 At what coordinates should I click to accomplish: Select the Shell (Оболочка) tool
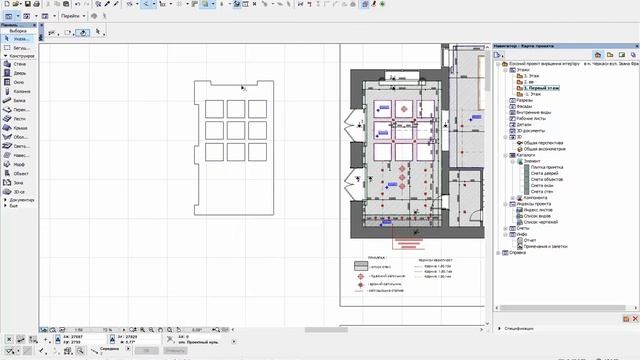pos(16,137)
